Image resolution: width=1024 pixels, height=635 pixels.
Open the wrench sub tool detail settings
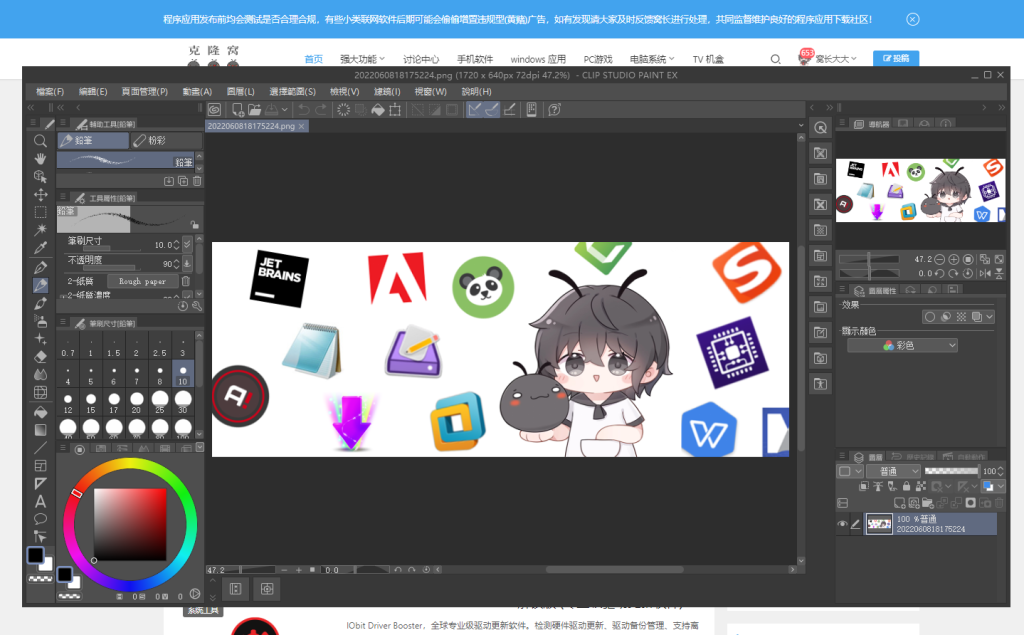[197, 306]
